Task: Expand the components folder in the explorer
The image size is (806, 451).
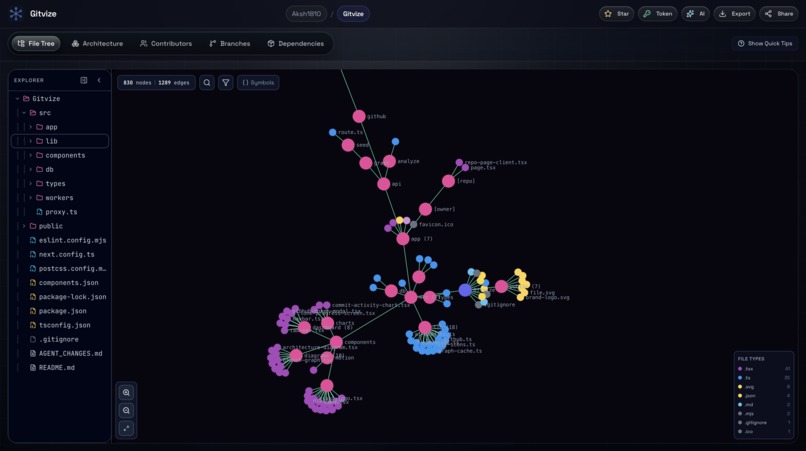Action: (x=30, y=155)
